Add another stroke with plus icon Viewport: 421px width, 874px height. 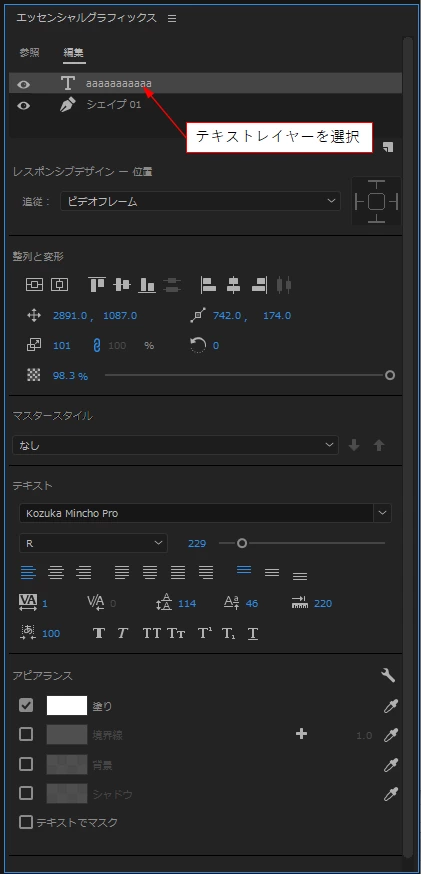[x=301, y=734]
